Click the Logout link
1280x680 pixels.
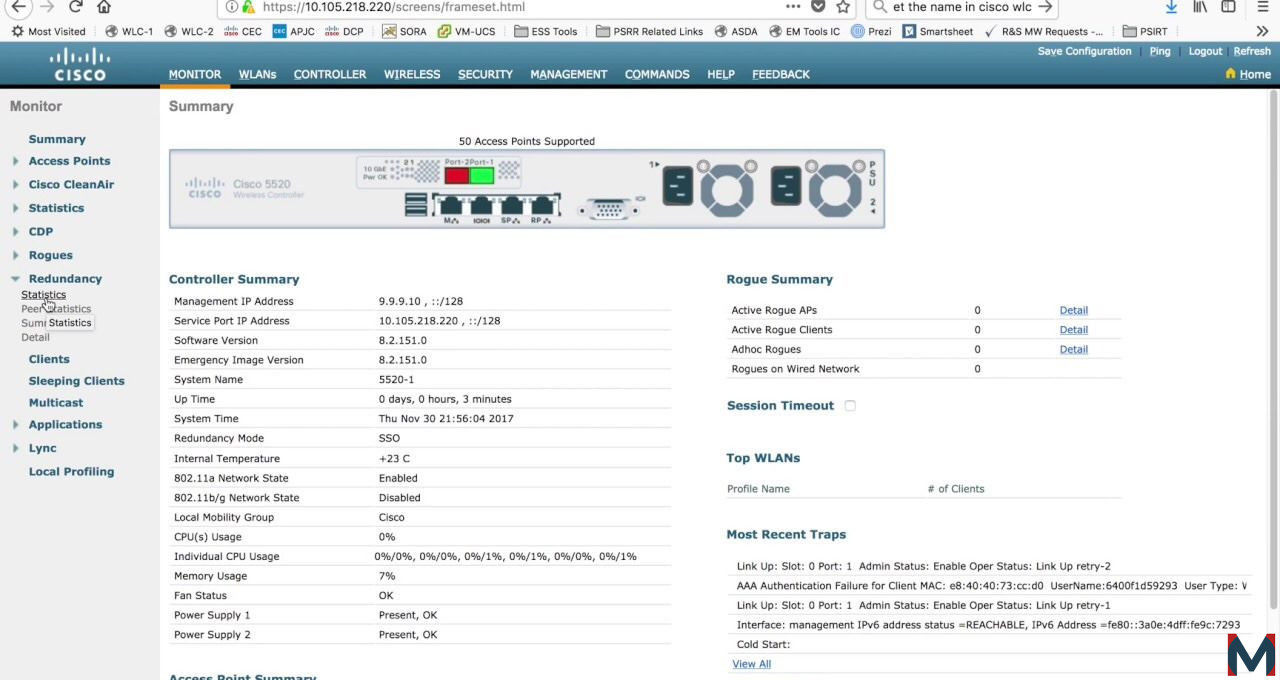1205,51
